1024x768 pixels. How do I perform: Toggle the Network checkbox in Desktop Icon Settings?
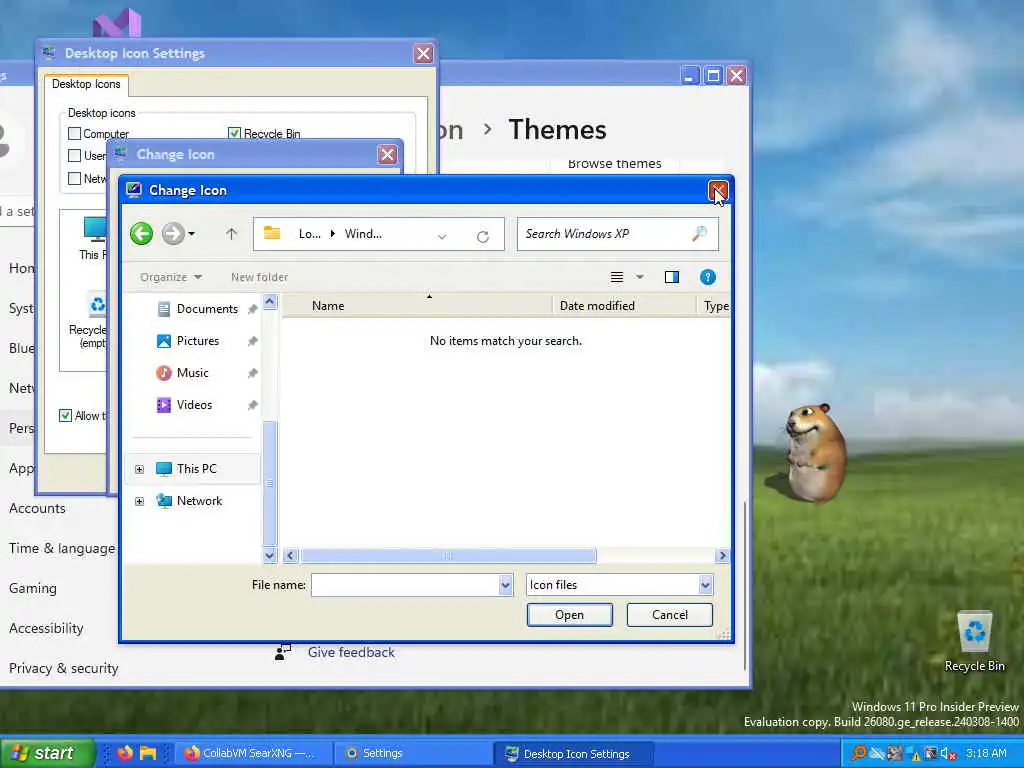click(74, 178)
